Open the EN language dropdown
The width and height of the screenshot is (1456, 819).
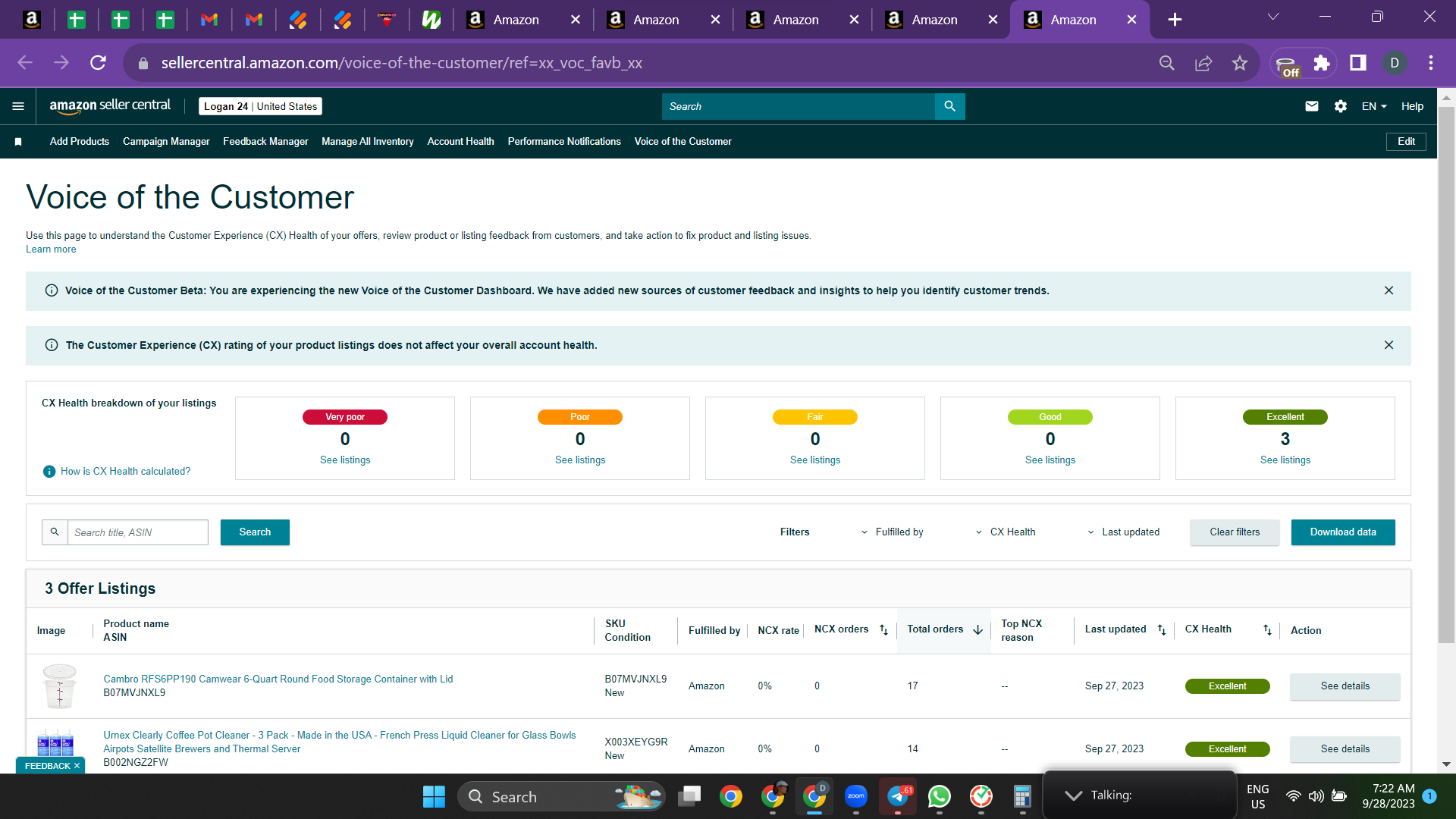(1374, 106)
